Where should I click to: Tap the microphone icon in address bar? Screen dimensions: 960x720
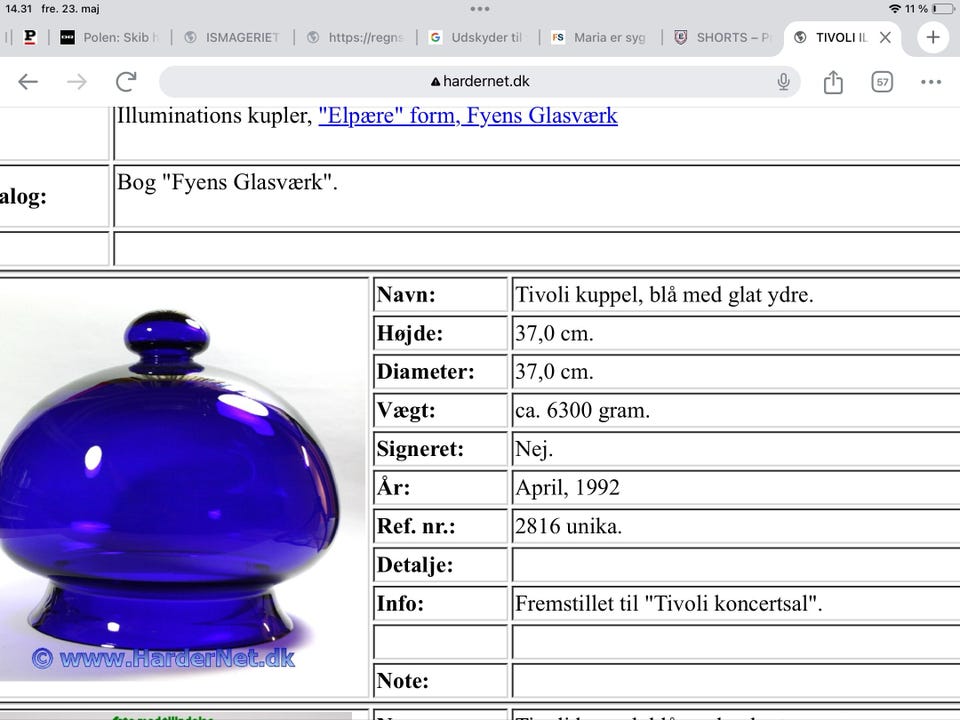click(783, 81)
